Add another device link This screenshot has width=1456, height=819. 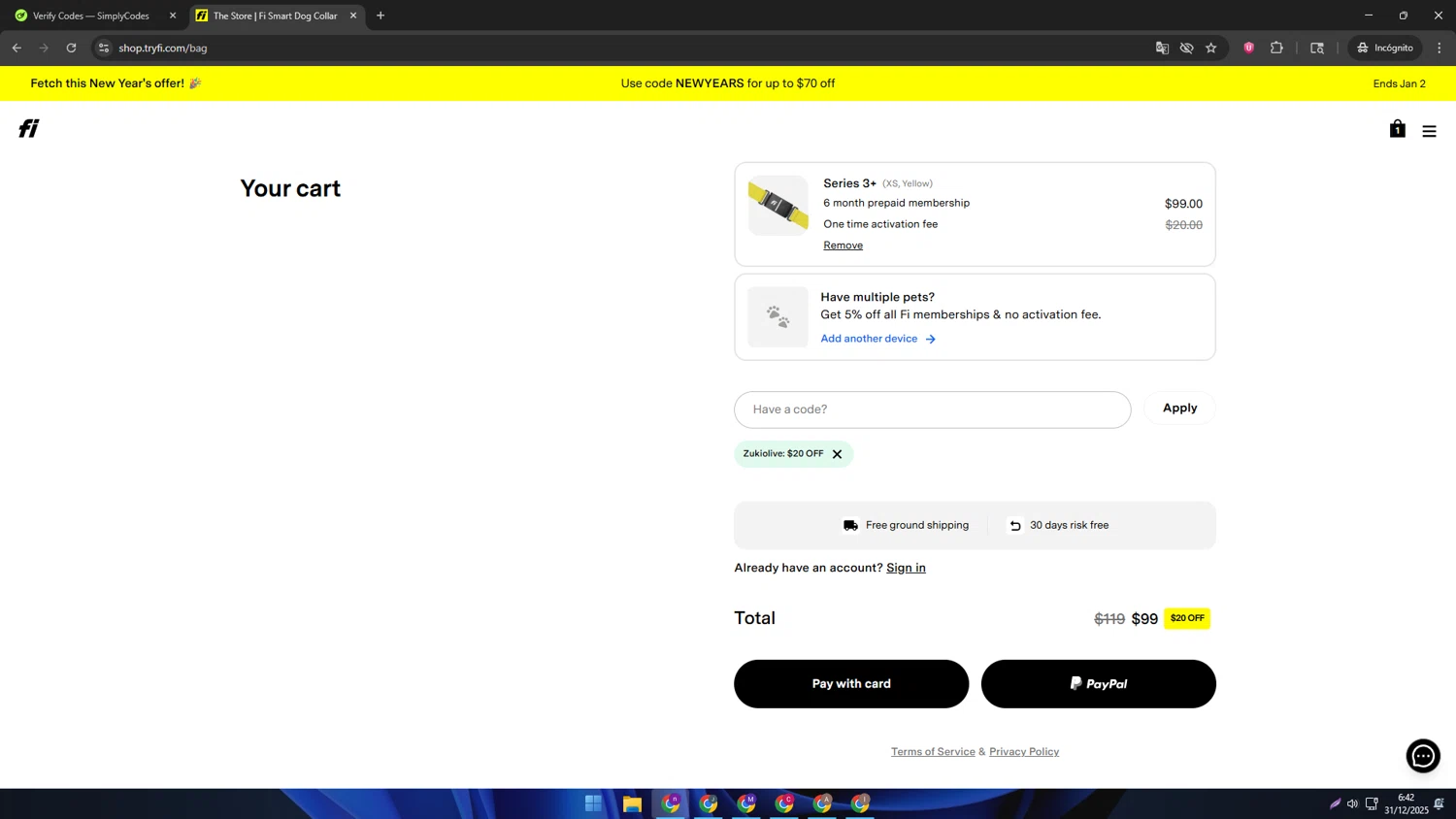pos(877,339)
